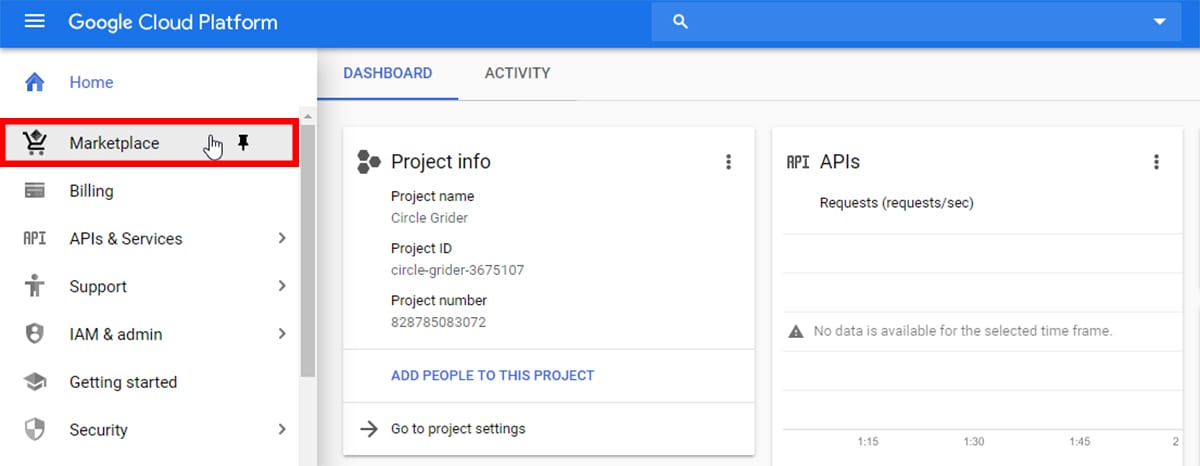Click the Project info hexagons icon
Screen dimensions: 1200x466
click(x=369, y=161)
